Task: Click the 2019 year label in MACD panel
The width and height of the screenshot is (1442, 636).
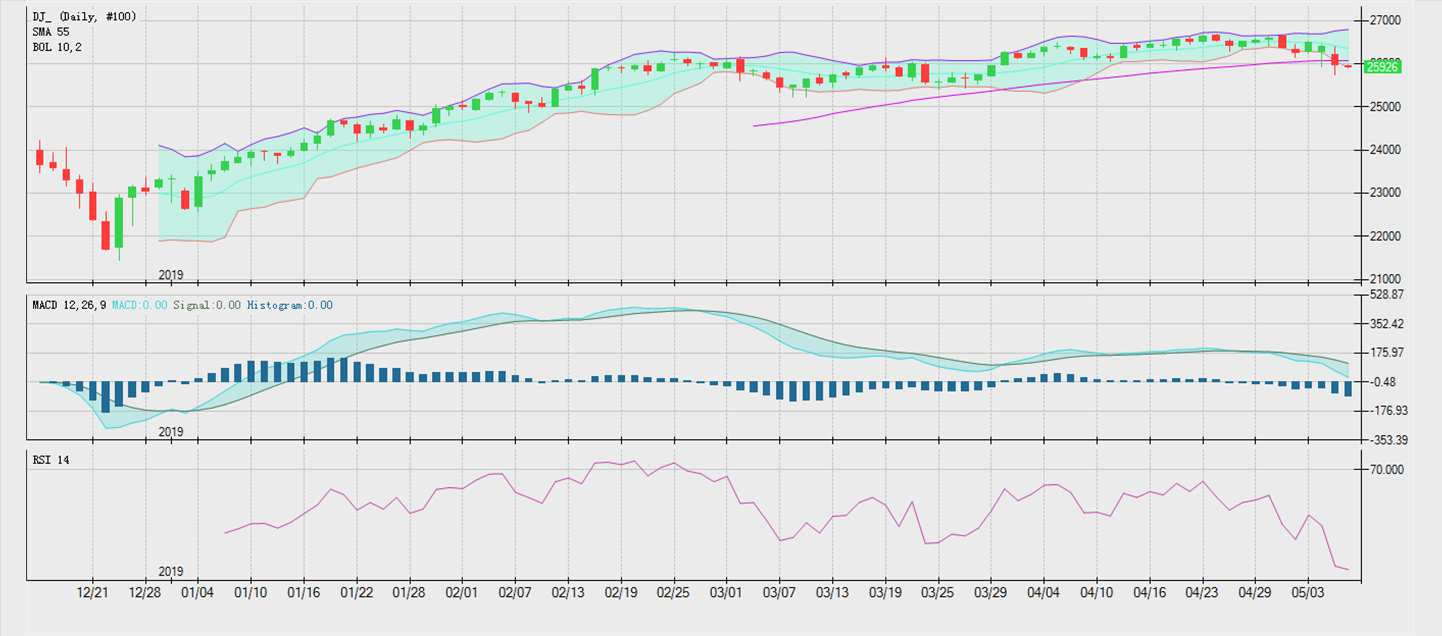Action: click(172, 432)
